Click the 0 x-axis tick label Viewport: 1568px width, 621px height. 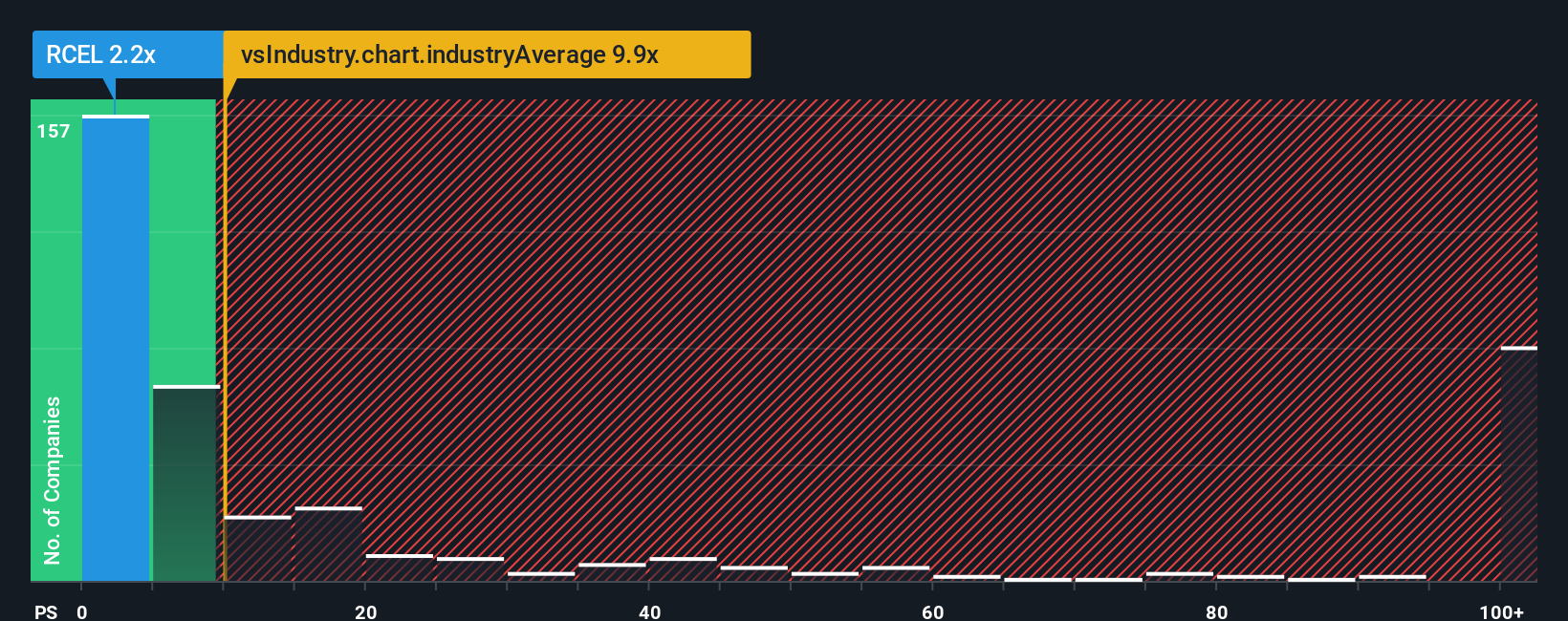(82, 611)
